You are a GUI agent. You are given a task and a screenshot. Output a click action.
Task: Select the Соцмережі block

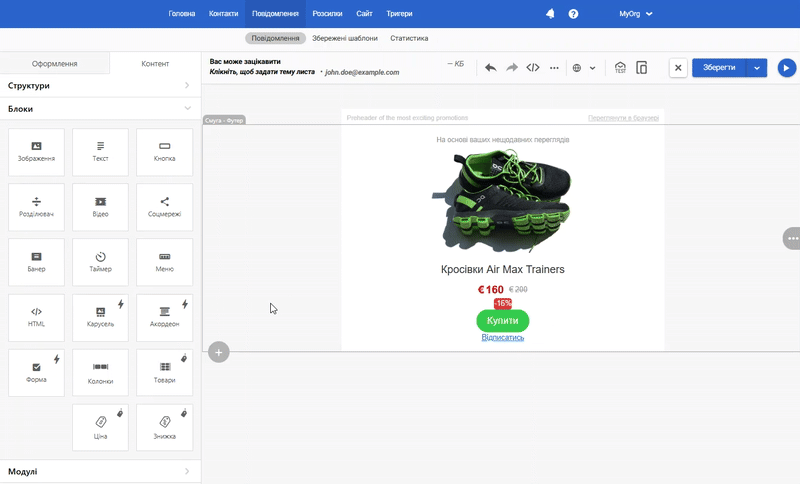(x=164, y=207)
